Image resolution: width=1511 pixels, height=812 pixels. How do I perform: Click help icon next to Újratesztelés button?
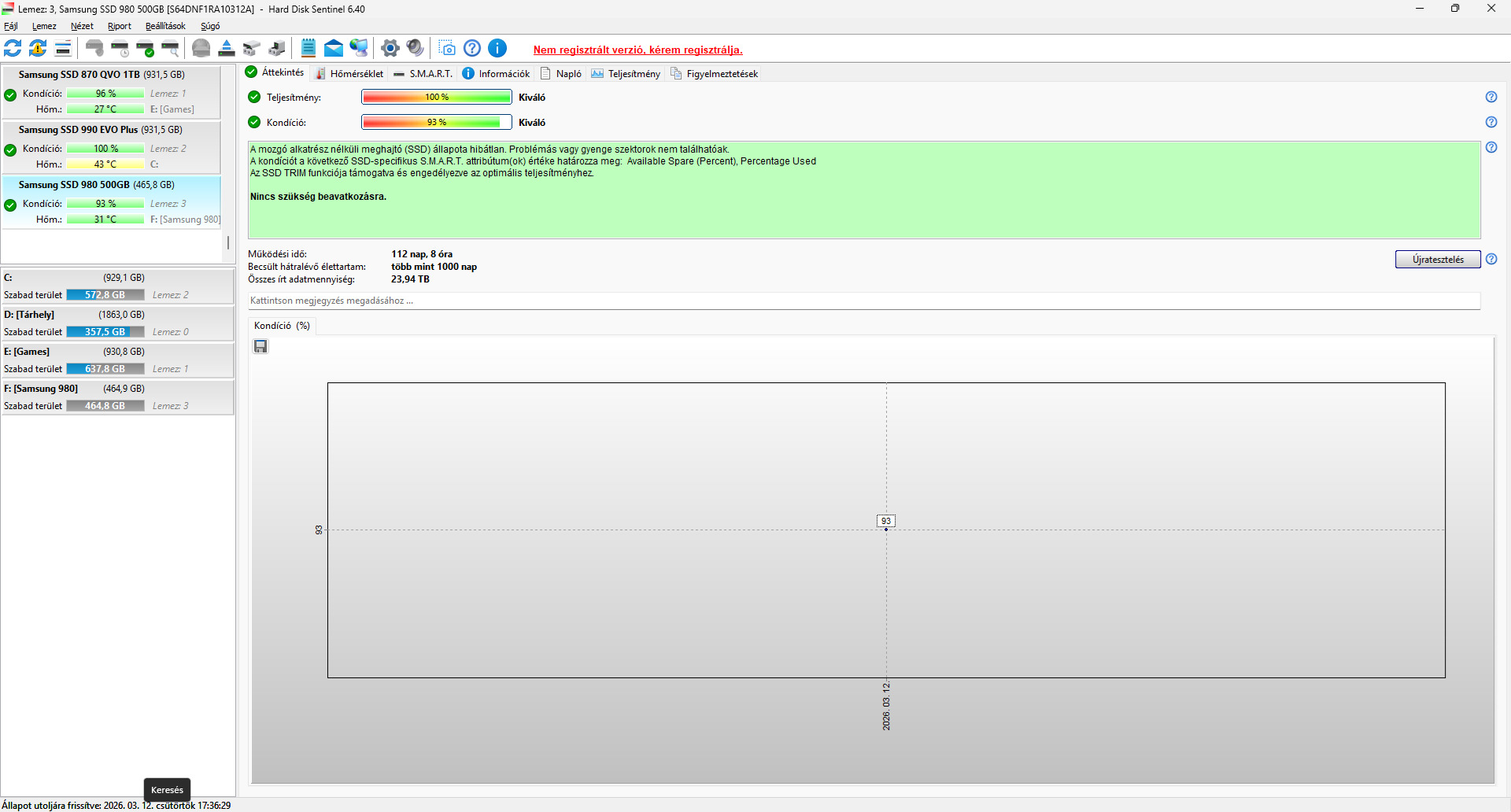click(1491, 259)
